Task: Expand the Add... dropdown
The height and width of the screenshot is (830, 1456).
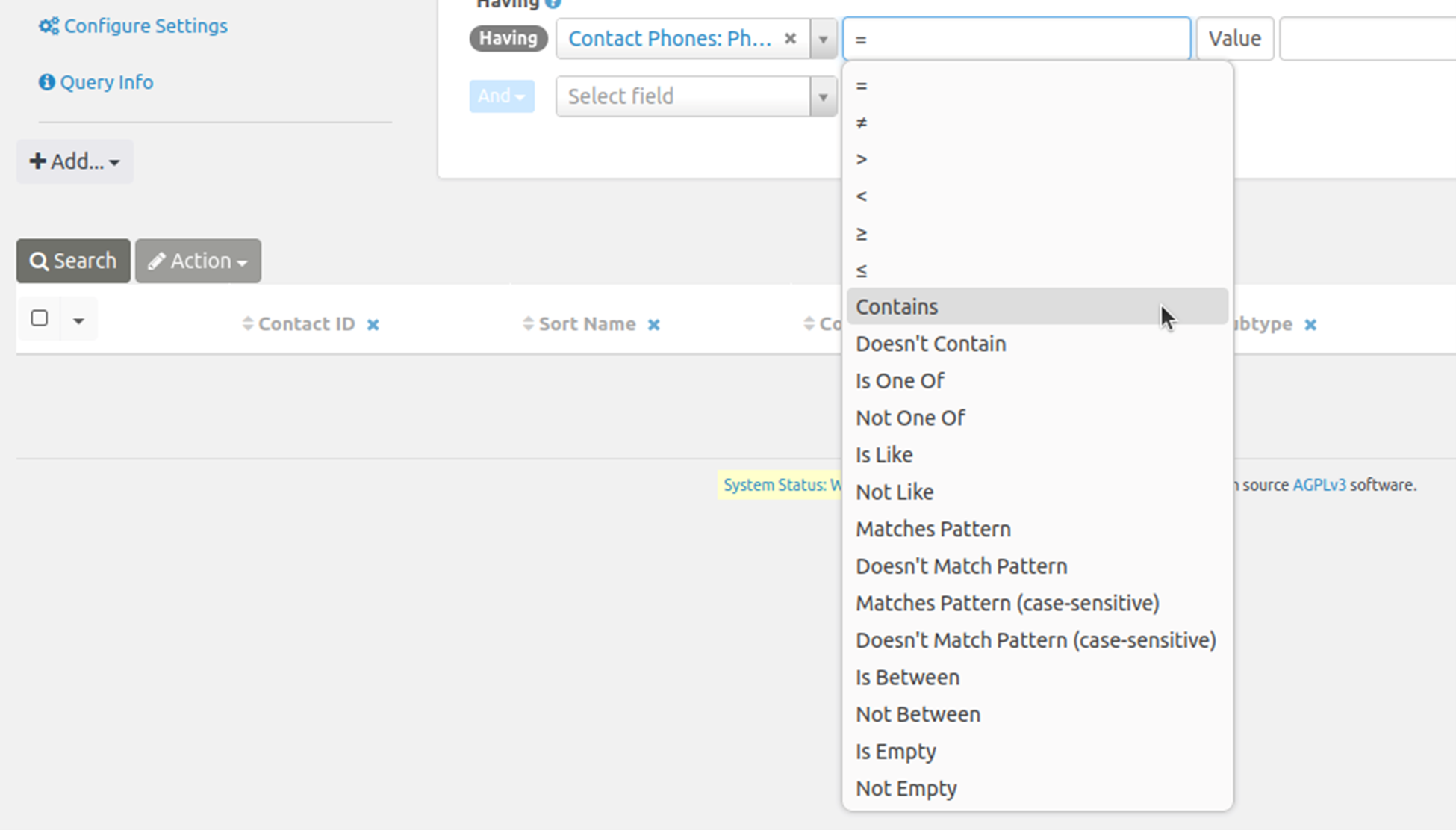Action: (x=75, y=161)
